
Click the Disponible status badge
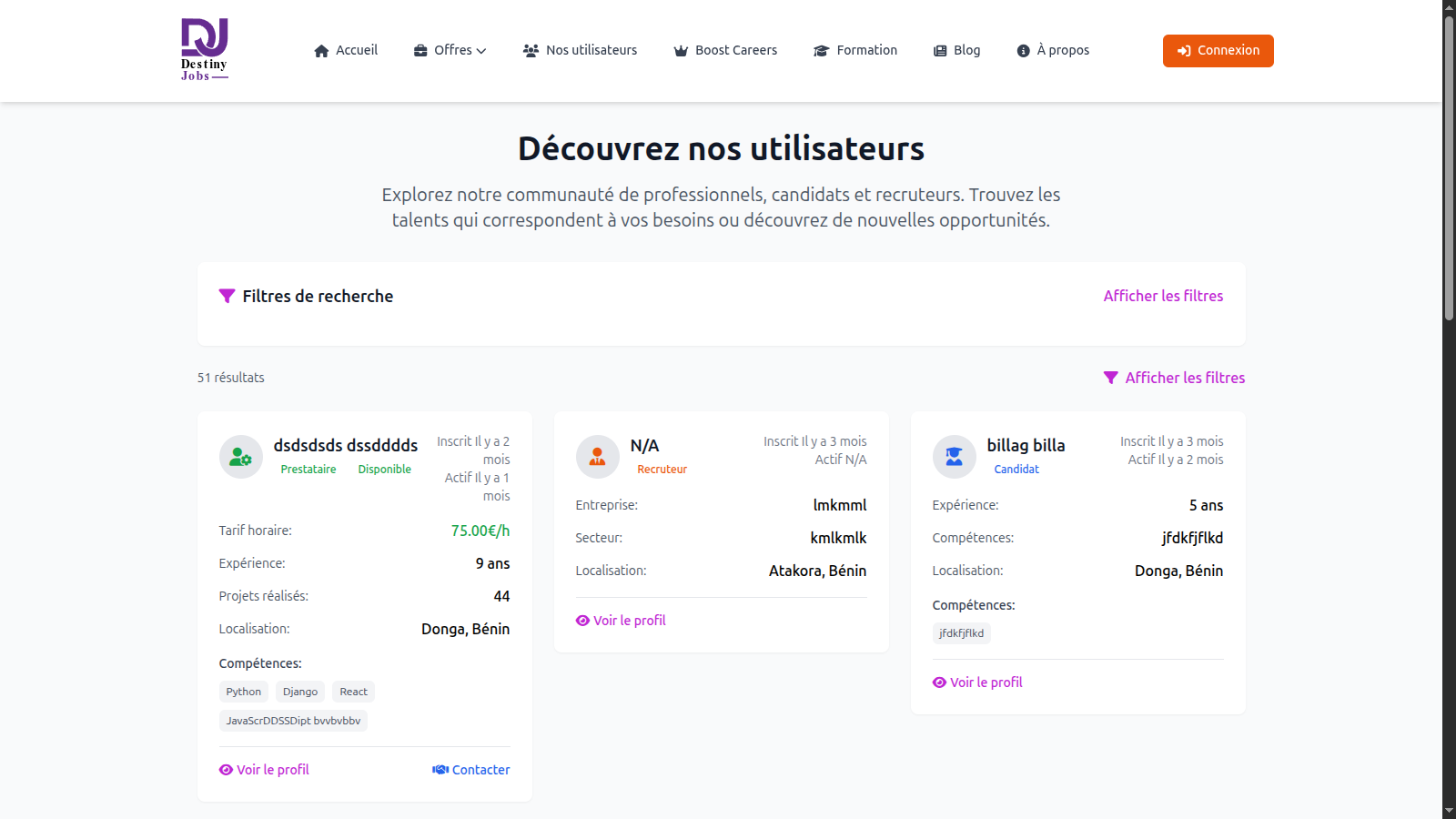pos(385,470)
